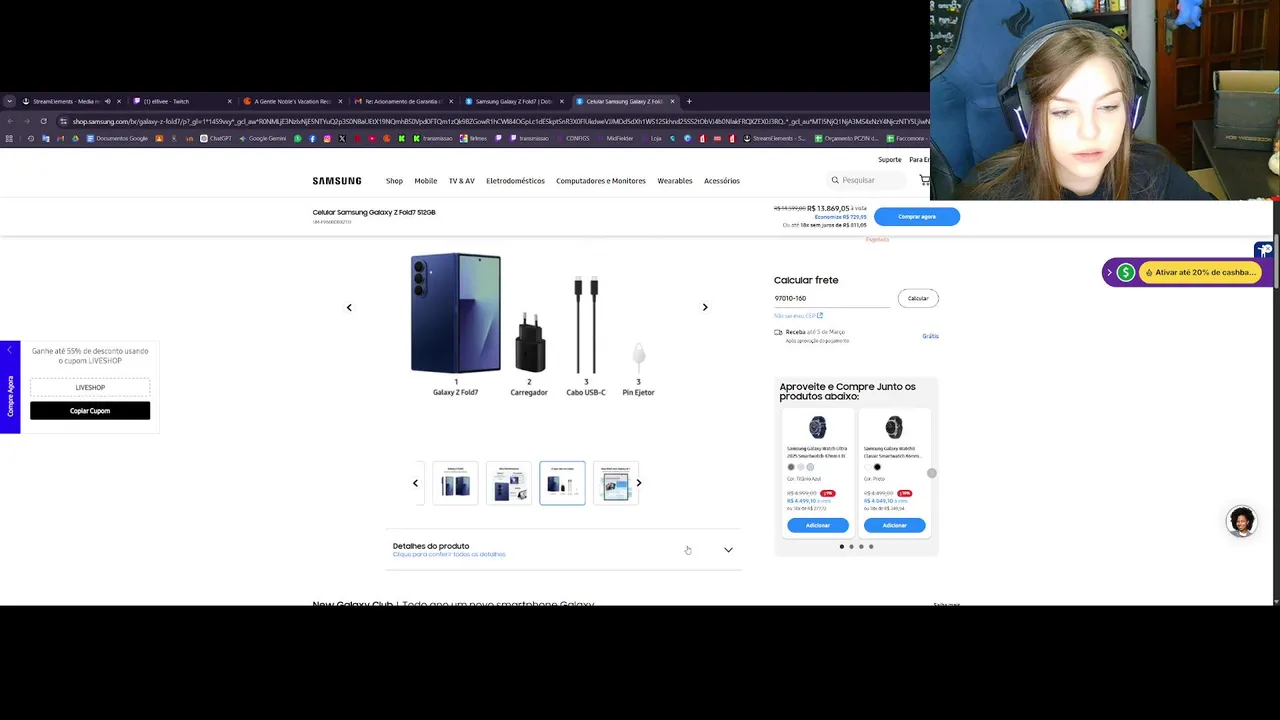Open the Documentos Google bookmark
The image size is (1280, 720).
[x=117, y=138]
